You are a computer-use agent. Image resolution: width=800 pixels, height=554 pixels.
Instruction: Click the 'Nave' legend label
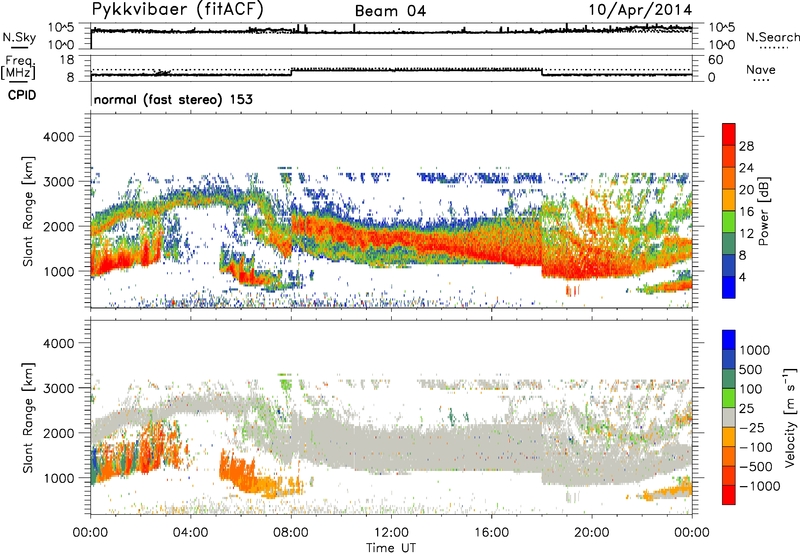coord(761,69)
